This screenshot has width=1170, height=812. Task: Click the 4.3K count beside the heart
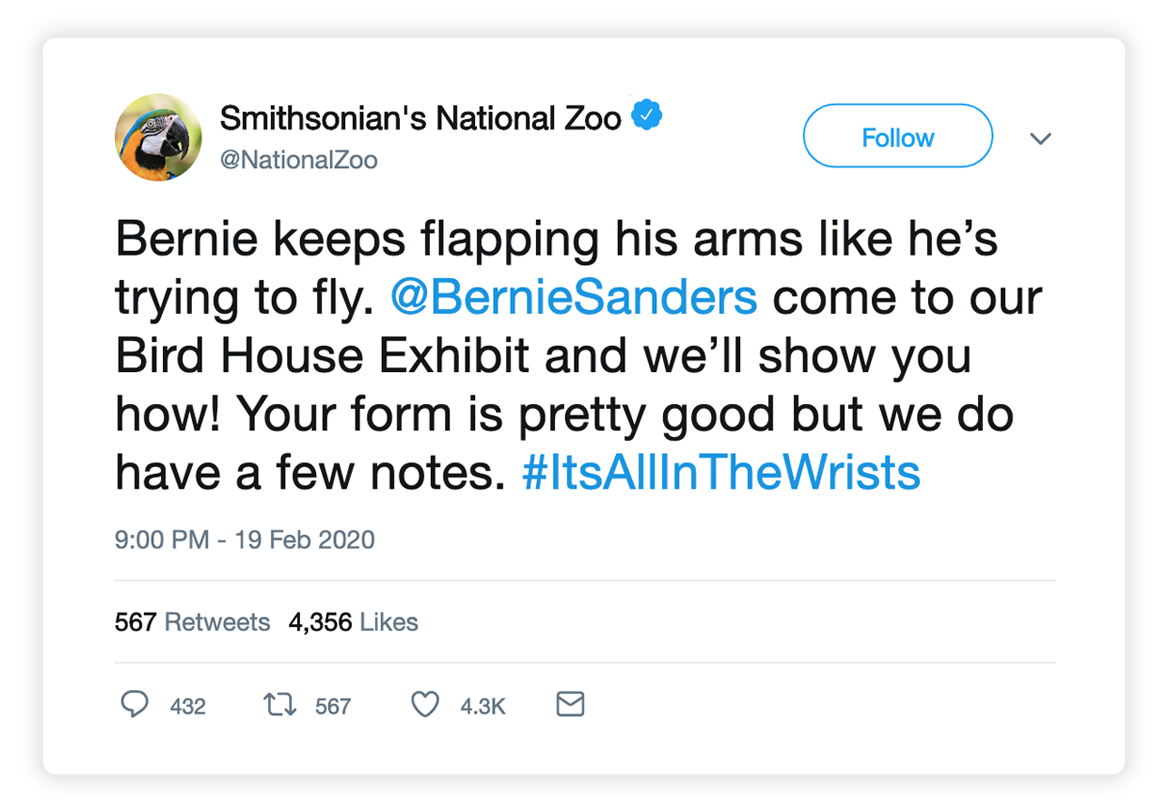pos(483,706)
